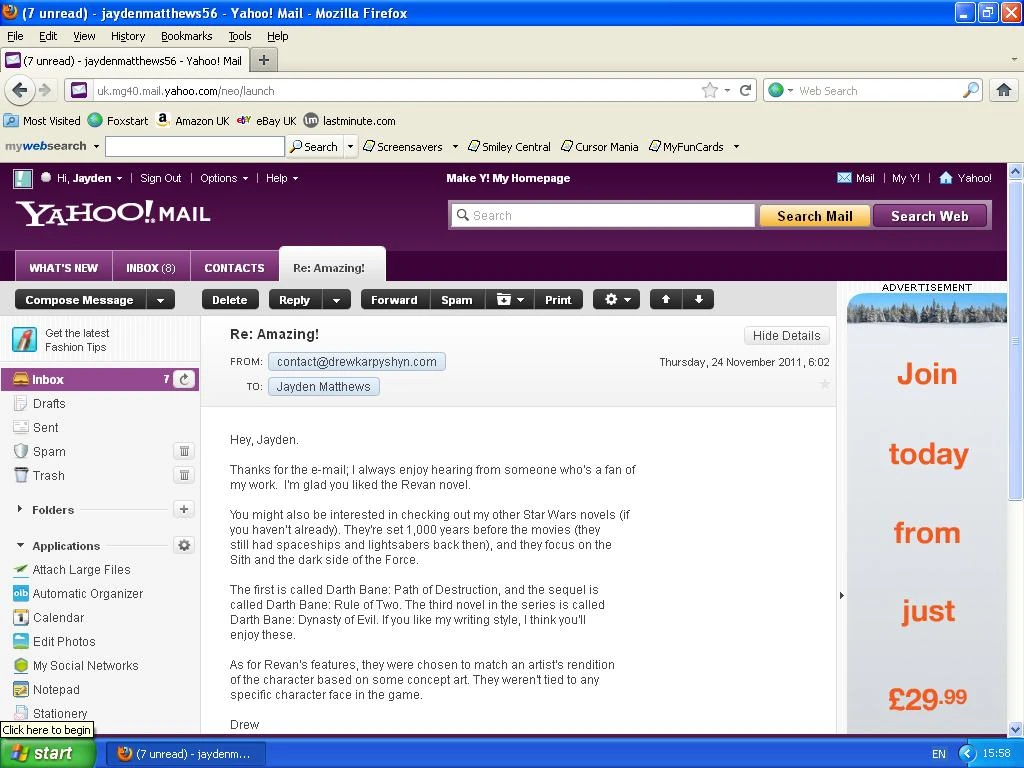Screen dimensions: 1024x768
Task: Open the Drafts folder
Action: click(49, 404)
